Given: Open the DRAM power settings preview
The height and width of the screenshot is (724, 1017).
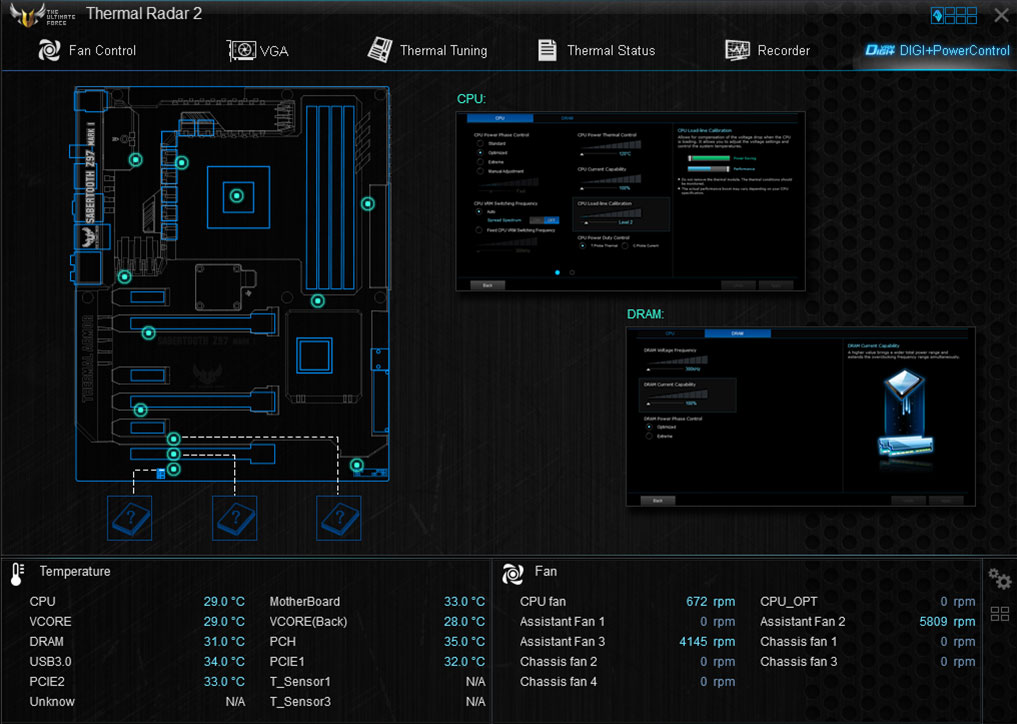Looking at the screenshot, I should (x=800, y=416).
